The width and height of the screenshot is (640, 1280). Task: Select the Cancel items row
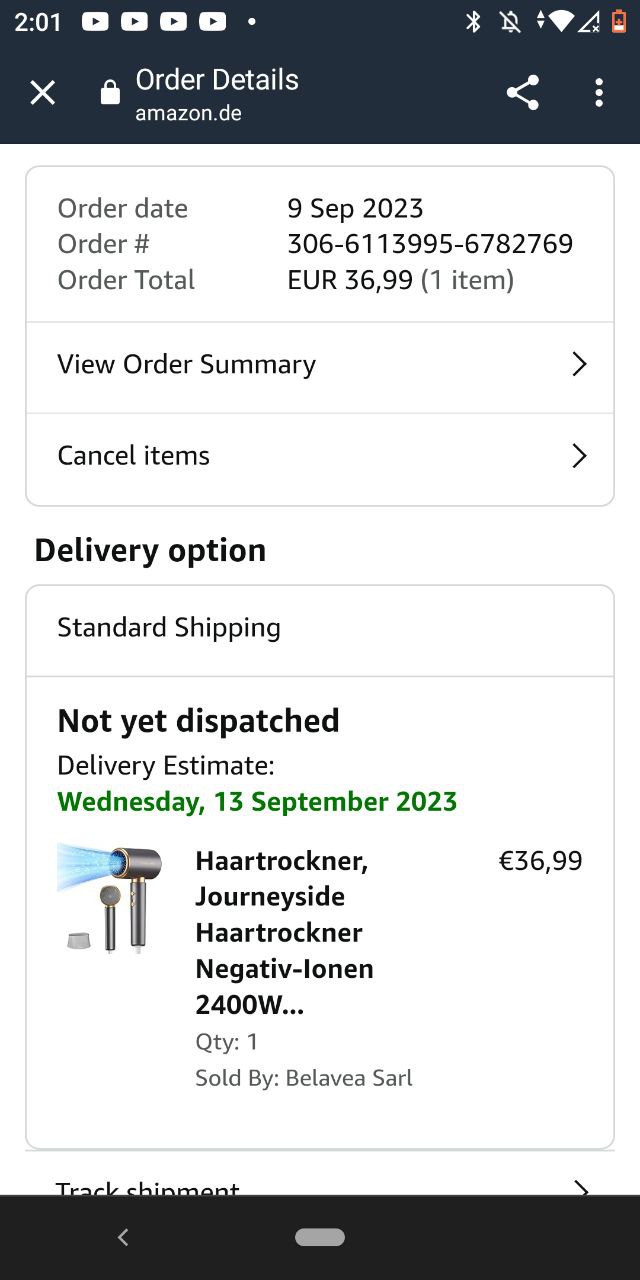pyautogui.click(x=134, y=456)
